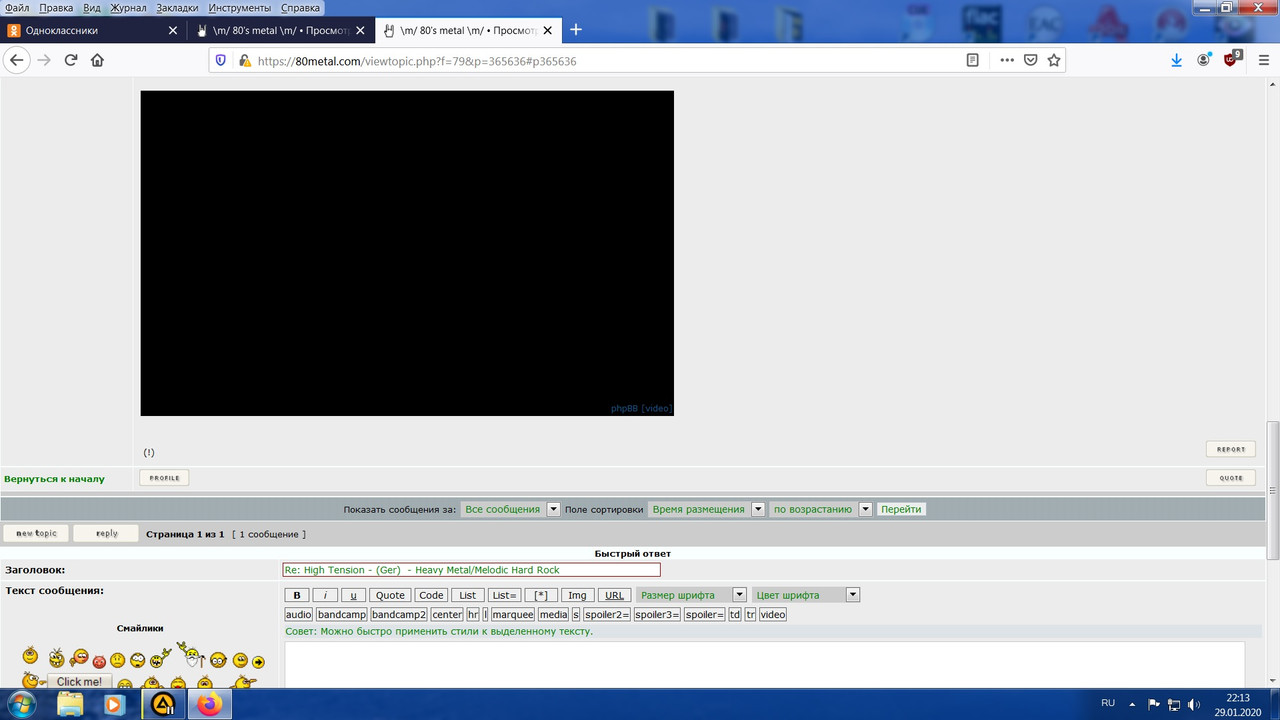Insert the arrow smiley at row end

258,661
